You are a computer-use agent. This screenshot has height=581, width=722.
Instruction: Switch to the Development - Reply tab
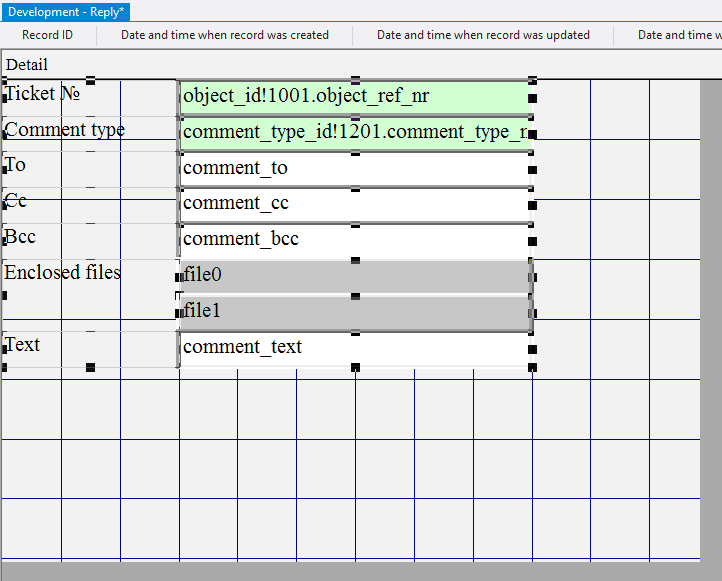pos(65,11)
